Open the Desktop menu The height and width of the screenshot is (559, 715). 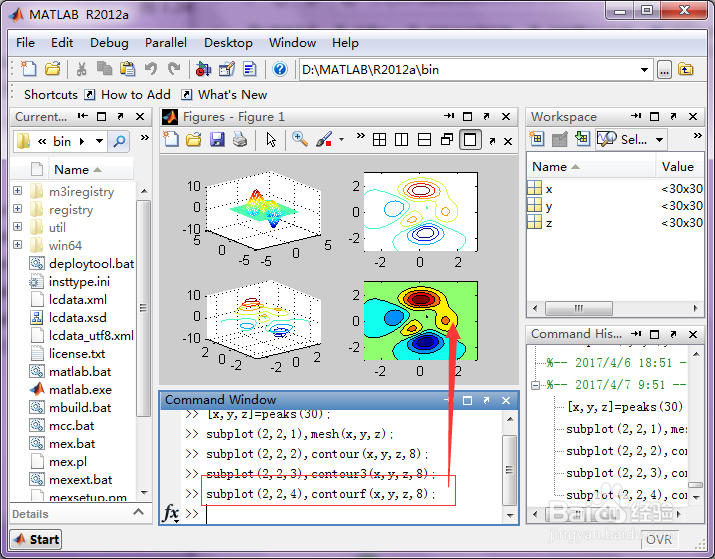coord(228,43)
